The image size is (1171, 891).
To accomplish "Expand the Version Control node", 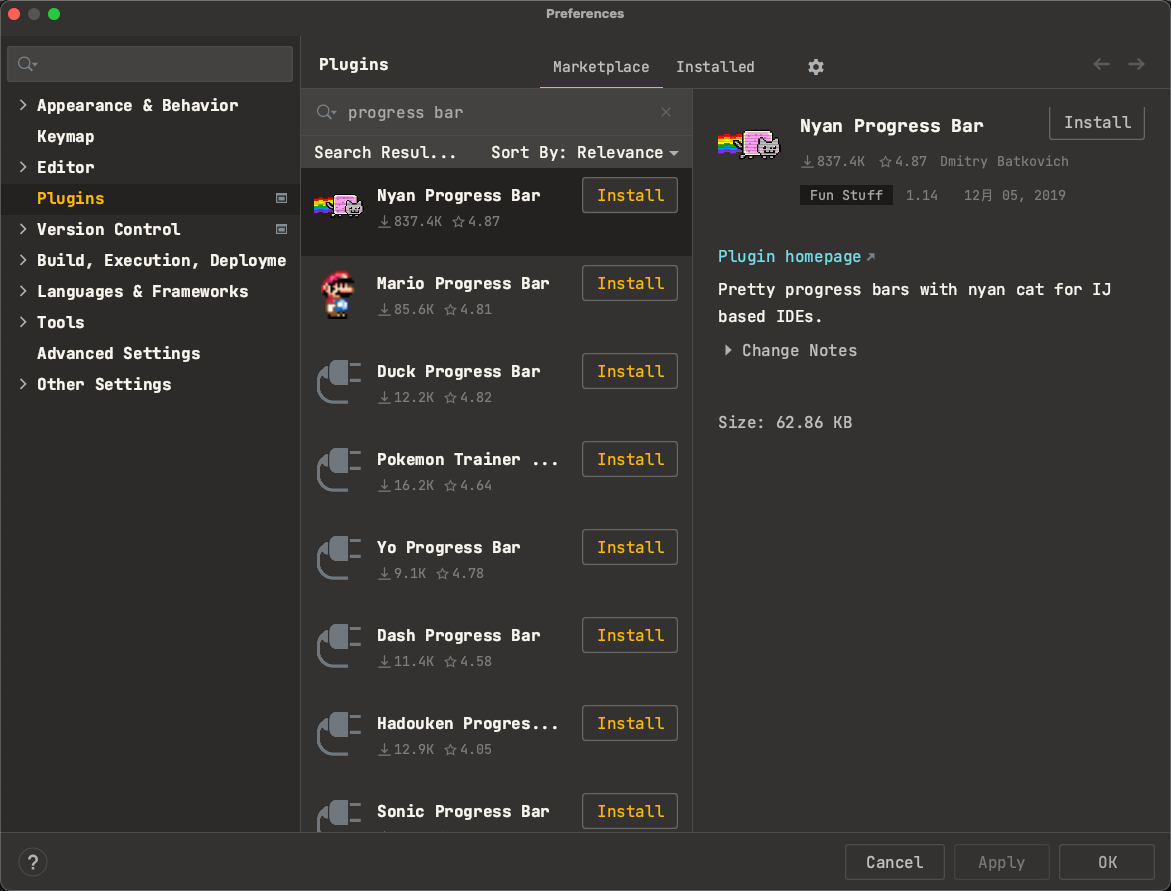I will tap(23, 229).
